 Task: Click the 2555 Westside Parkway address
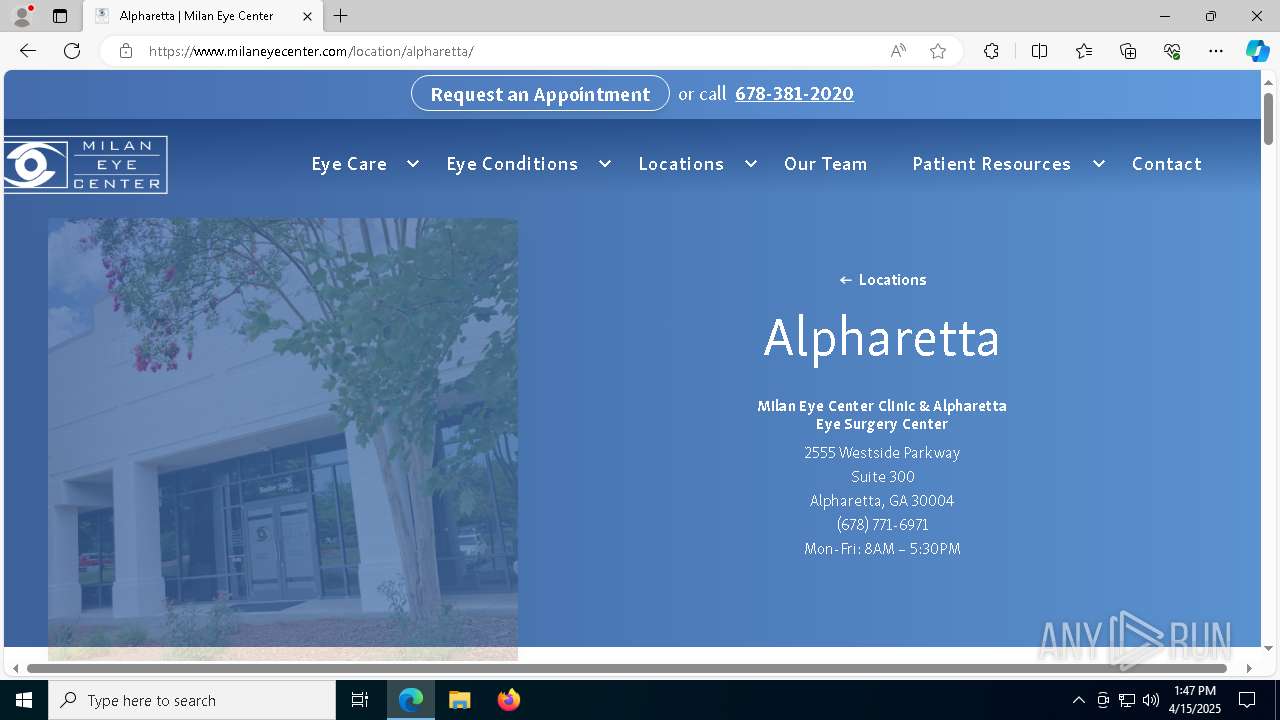coord(882,452)
